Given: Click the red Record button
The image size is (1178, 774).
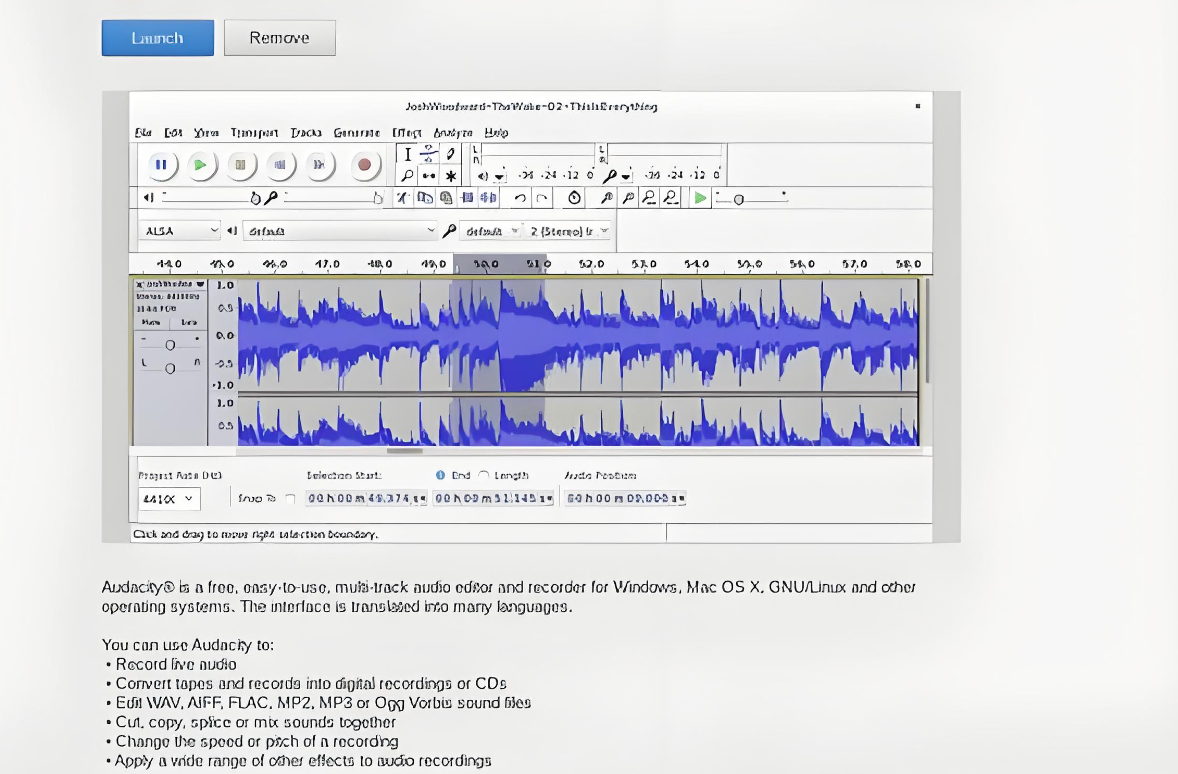Looking at the screenshot, I should pos(364,165).
